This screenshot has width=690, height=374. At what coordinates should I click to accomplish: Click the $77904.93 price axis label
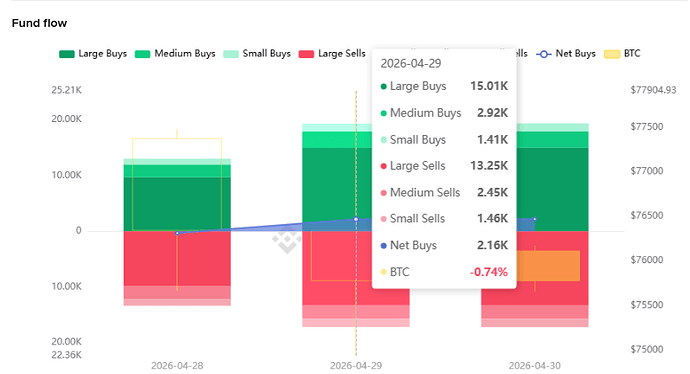tap(653, 90)
